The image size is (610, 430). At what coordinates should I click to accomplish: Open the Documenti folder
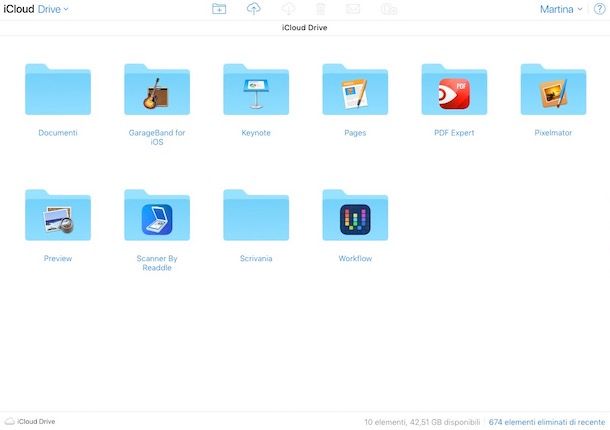58,90
